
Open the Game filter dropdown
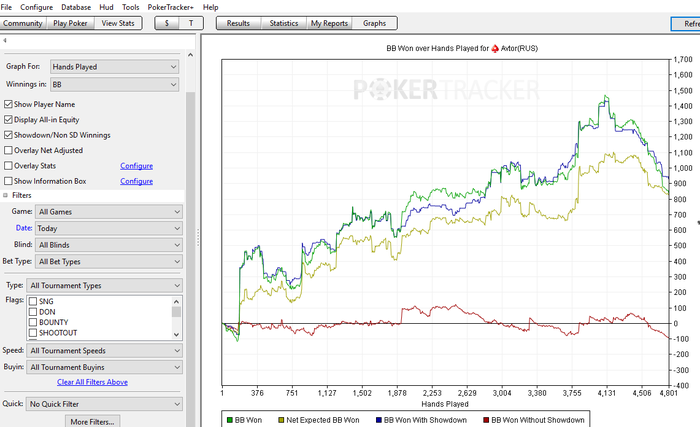pyautogui.click(x=109, y=212)
